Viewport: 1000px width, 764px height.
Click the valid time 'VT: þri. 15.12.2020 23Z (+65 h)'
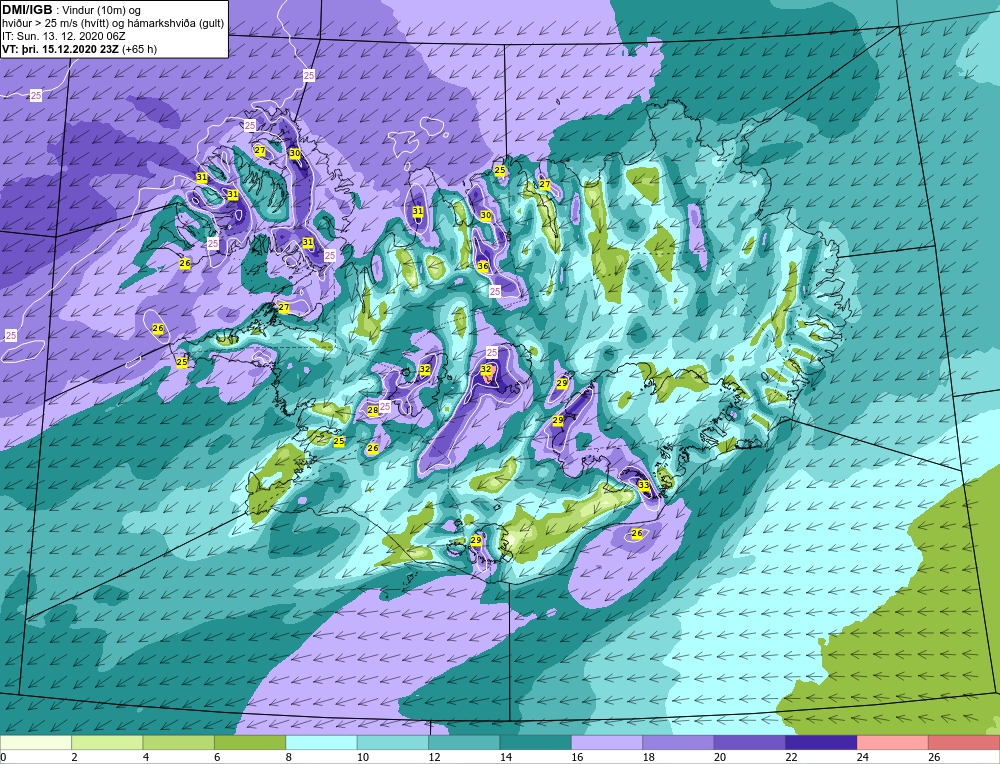80,48
